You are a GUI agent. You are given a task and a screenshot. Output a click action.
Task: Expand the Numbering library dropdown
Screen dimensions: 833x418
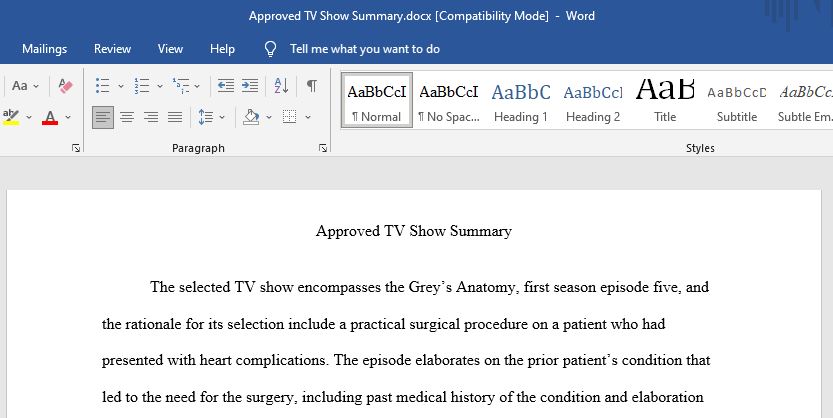[x=159, y=86]
